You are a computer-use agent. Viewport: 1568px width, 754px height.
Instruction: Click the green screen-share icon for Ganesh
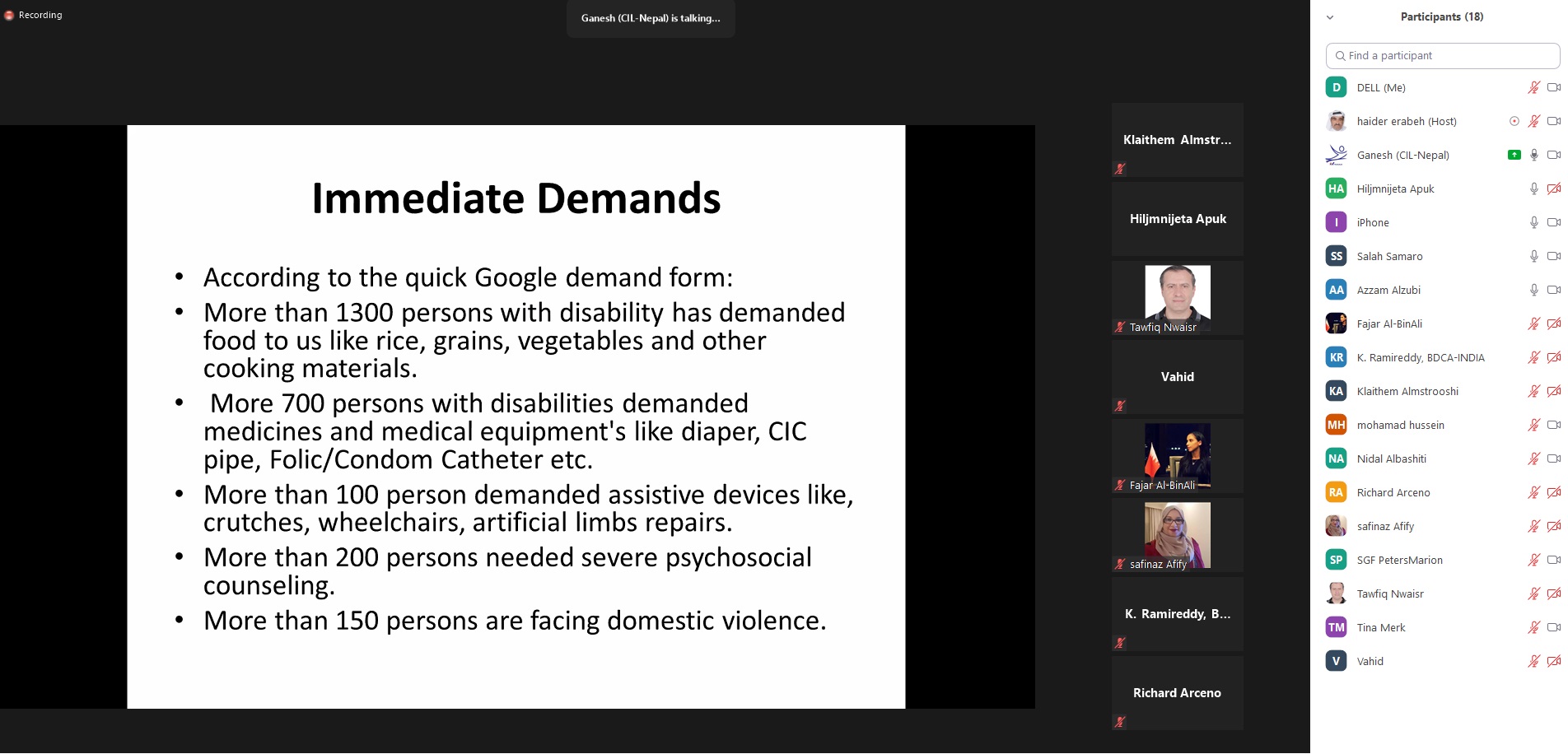pyautogui.click(x=1514, y=155)
